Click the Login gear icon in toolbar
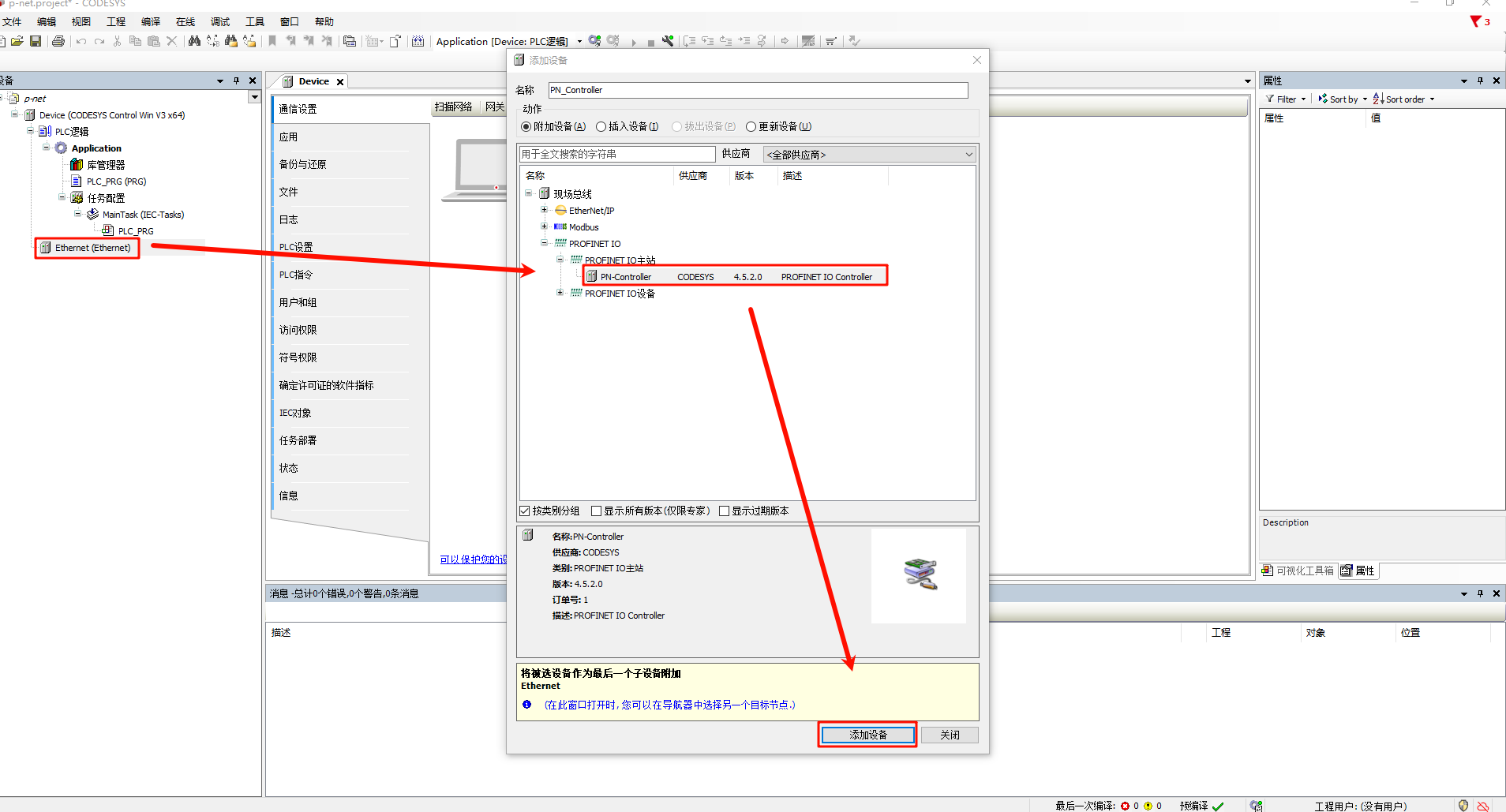 (x=594, y=41)
